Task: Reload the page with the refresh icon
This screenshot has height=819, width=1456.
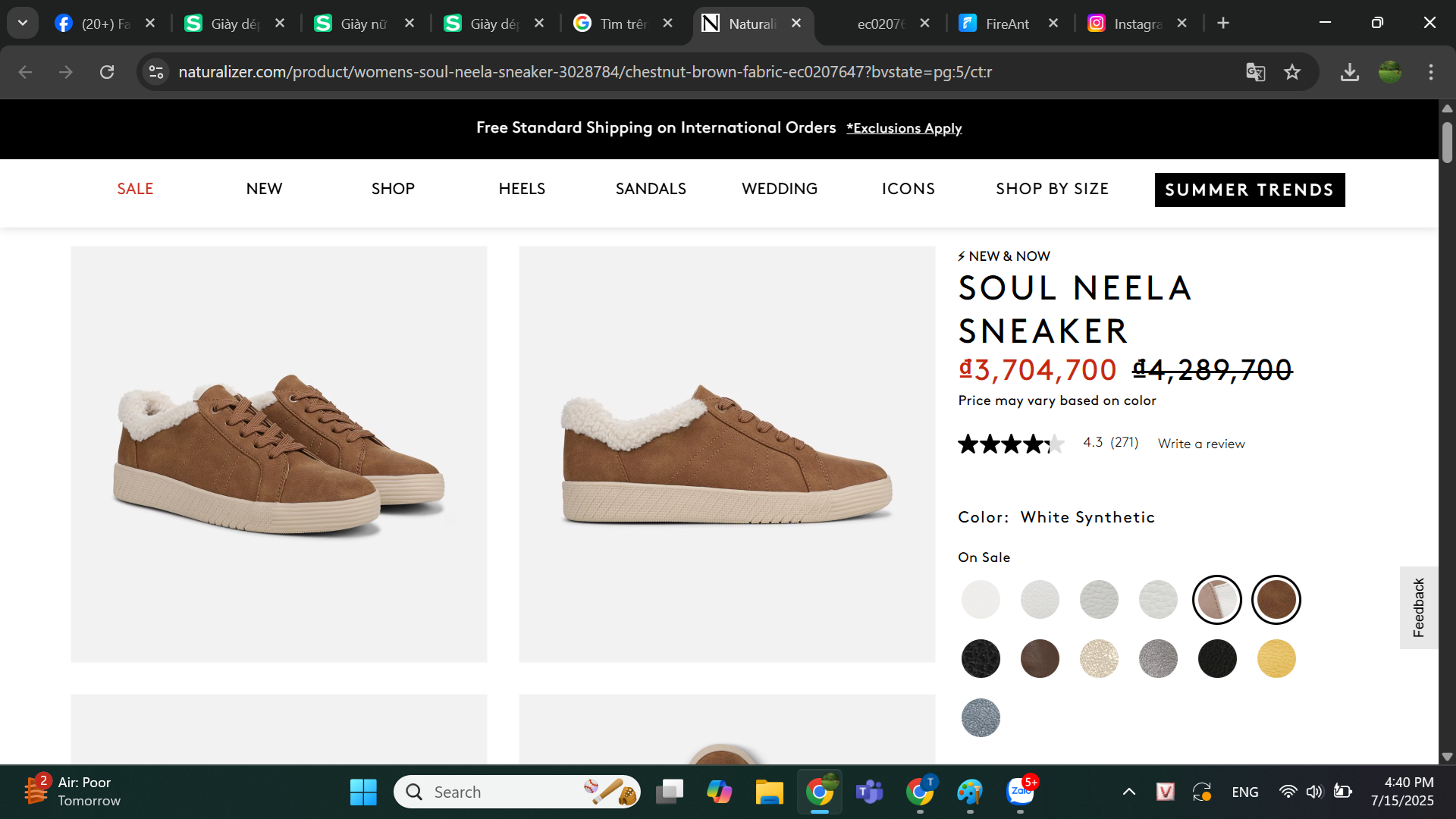Action: pyautogui.click(x=107, y=72)
